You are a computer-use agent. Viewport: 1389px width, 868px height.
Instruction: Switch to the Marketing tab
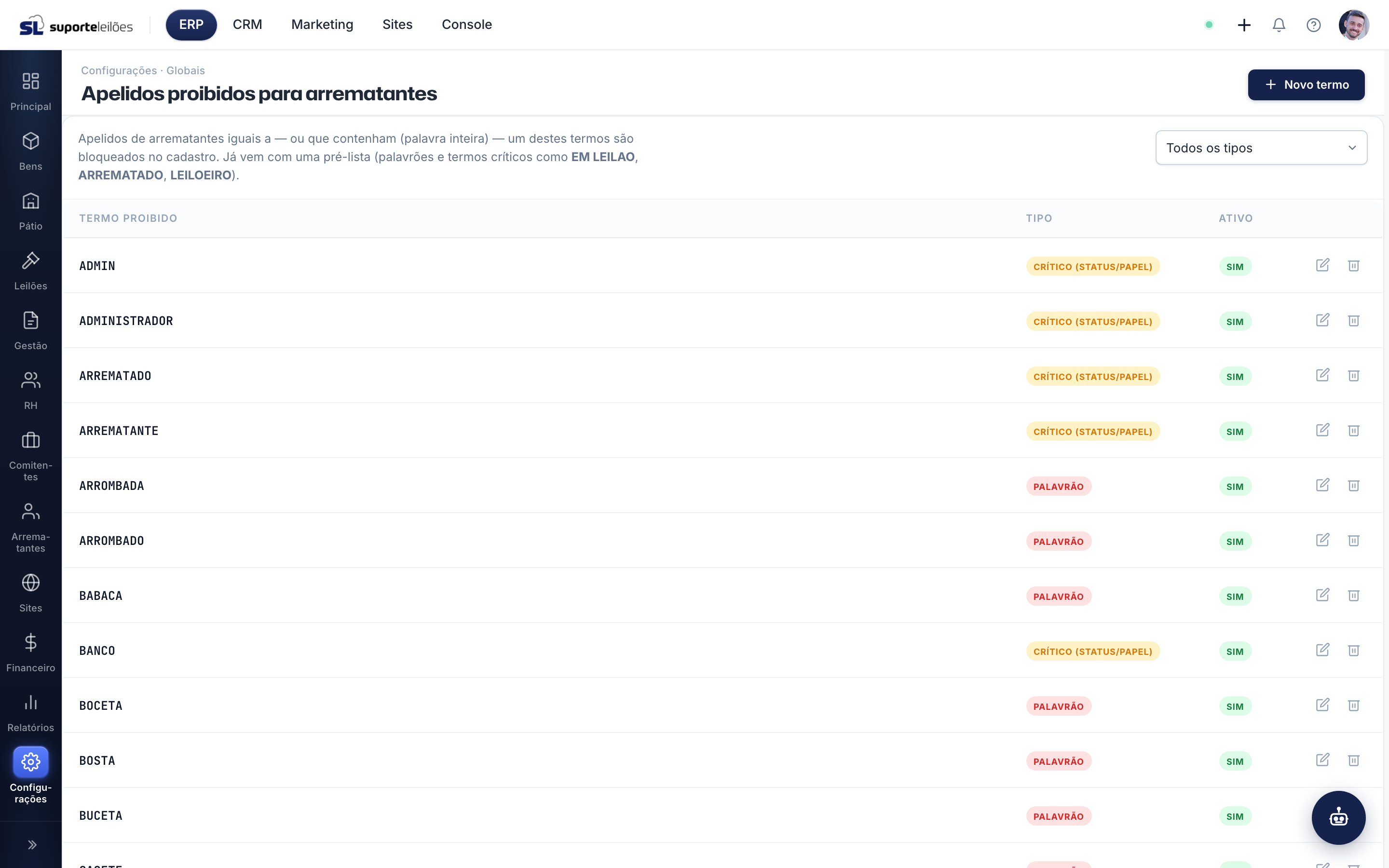[x=322, y=25]
